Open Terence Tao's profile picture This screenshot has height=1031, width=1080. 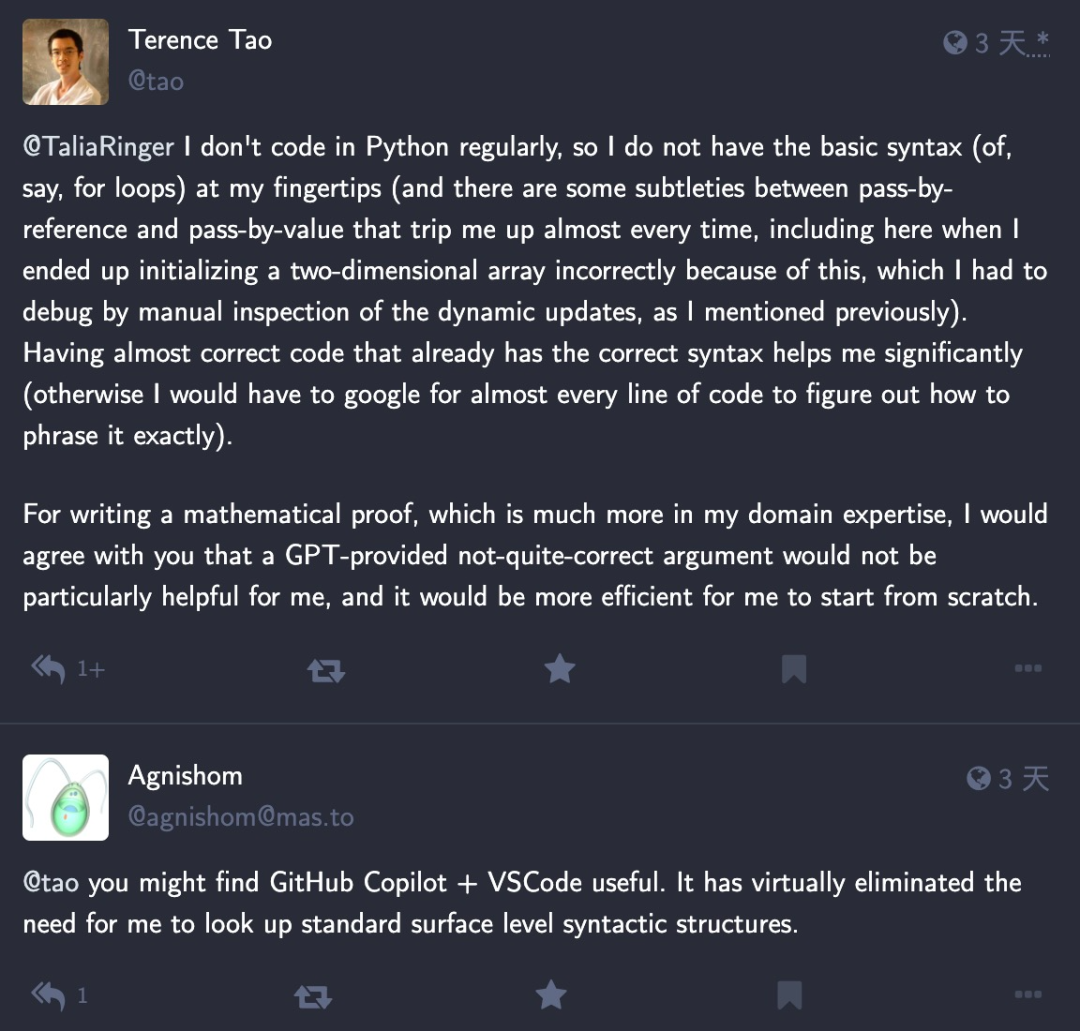(x=66, y=62)
